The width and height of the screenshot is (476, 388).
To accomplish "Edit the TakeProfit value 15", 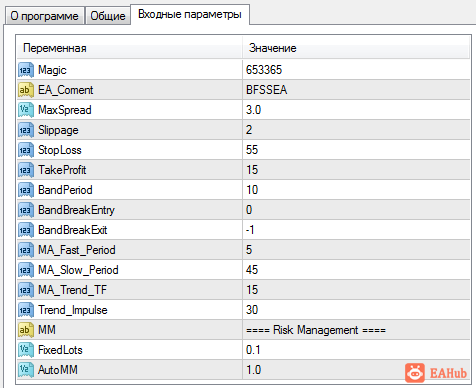I will click(356, 170).
